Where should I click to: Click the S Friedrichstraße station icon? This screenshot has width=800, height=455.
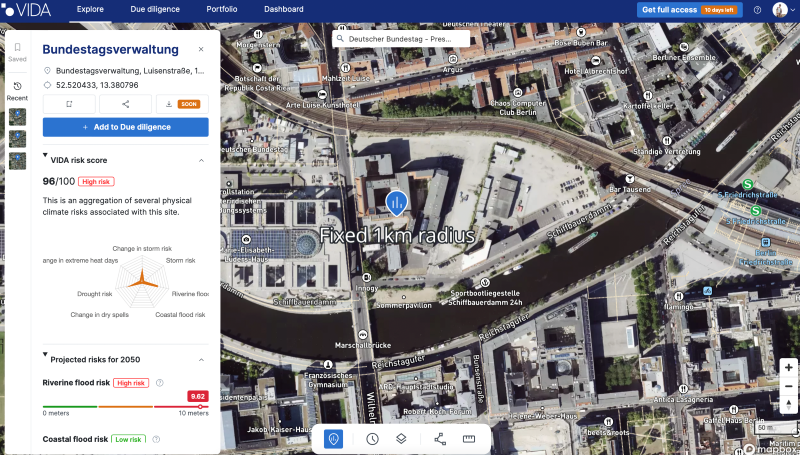tap(748, 184)
